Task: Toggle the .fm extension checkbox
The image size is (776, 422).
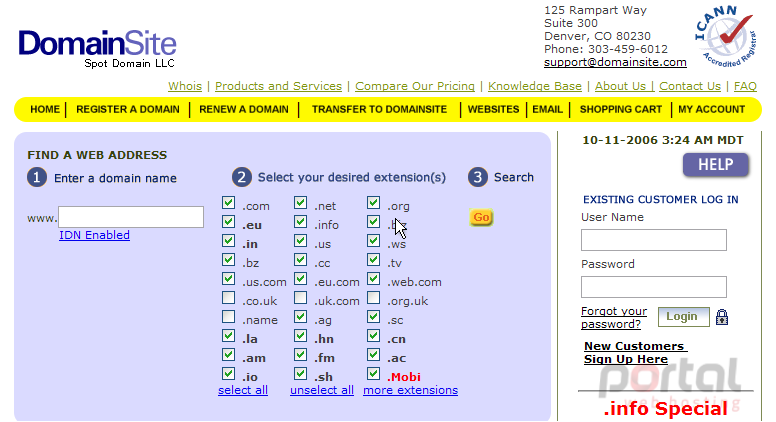Action: pos(300,354)
